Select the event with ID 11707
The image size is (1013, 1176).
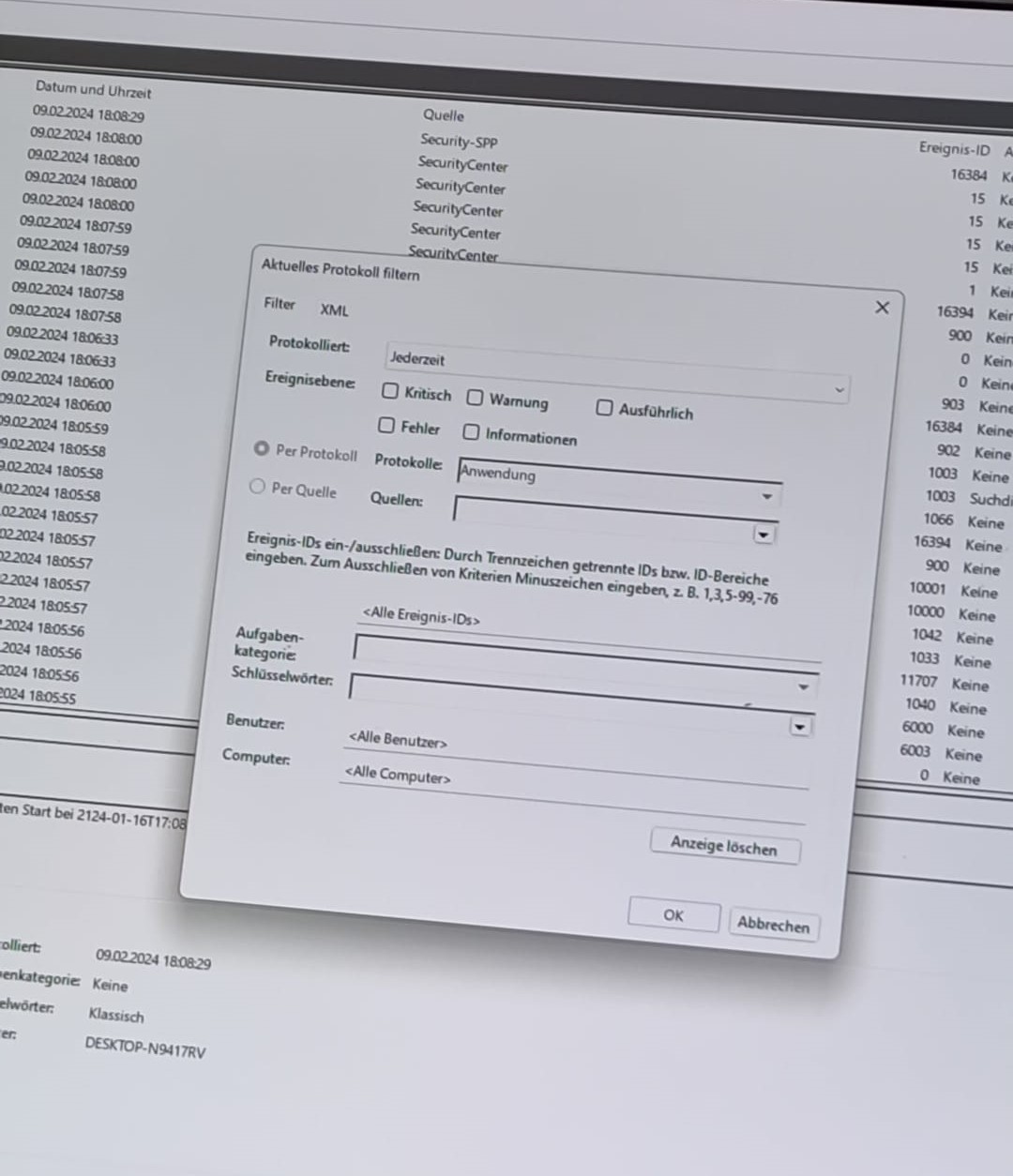919,681
